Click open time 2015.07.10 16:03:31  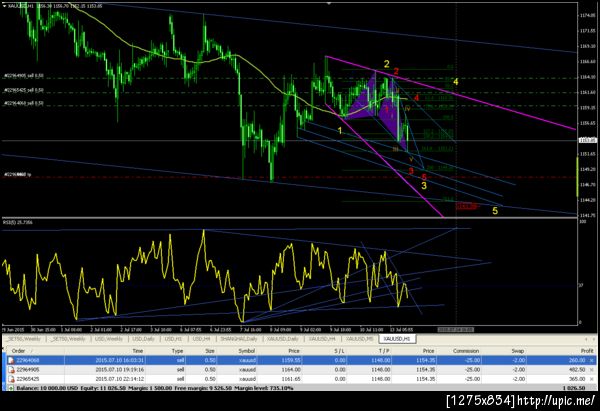(x=119, y=360)
